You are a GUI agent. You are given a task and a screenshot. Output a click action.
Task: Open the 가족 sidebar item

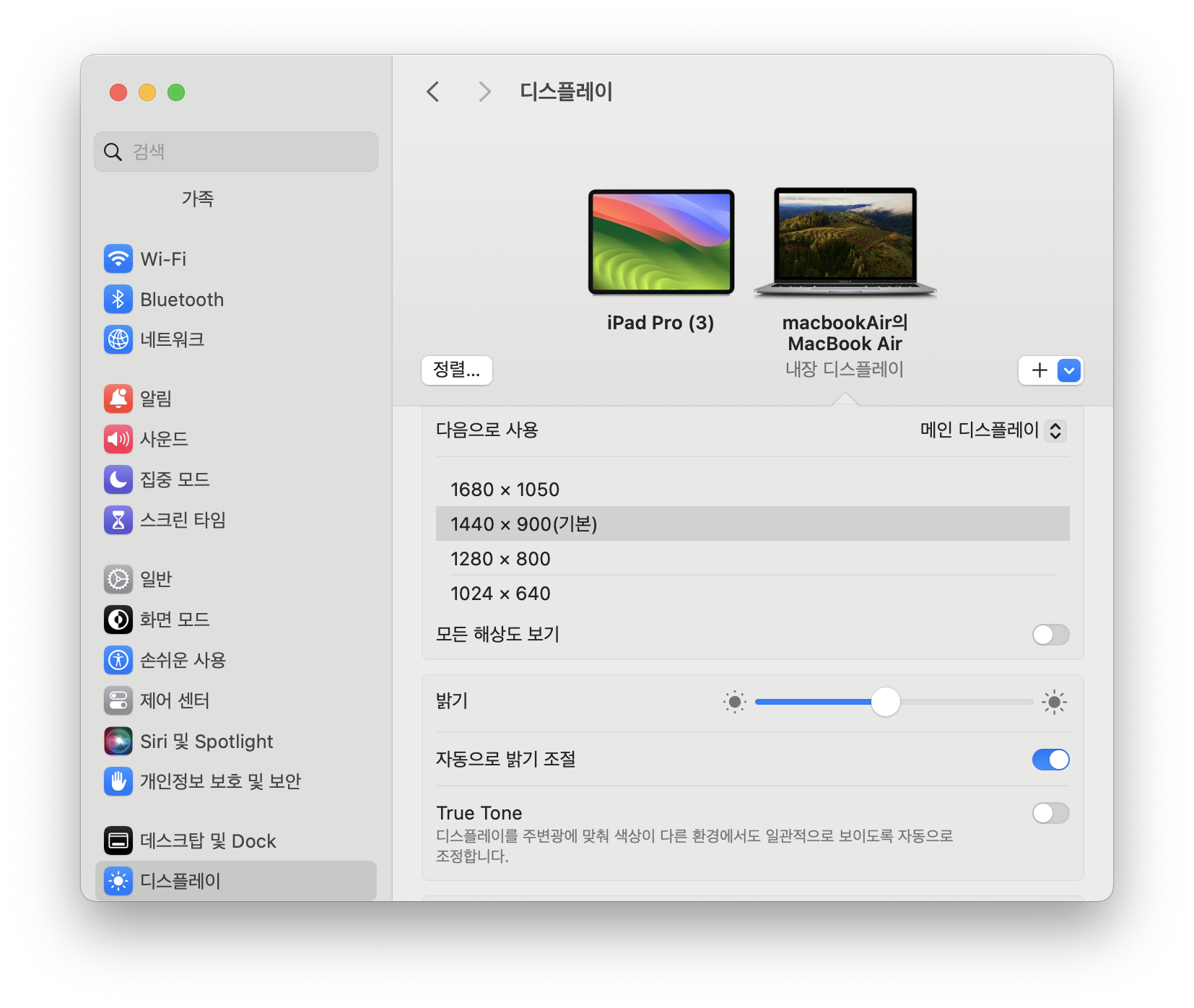point(197,199)
